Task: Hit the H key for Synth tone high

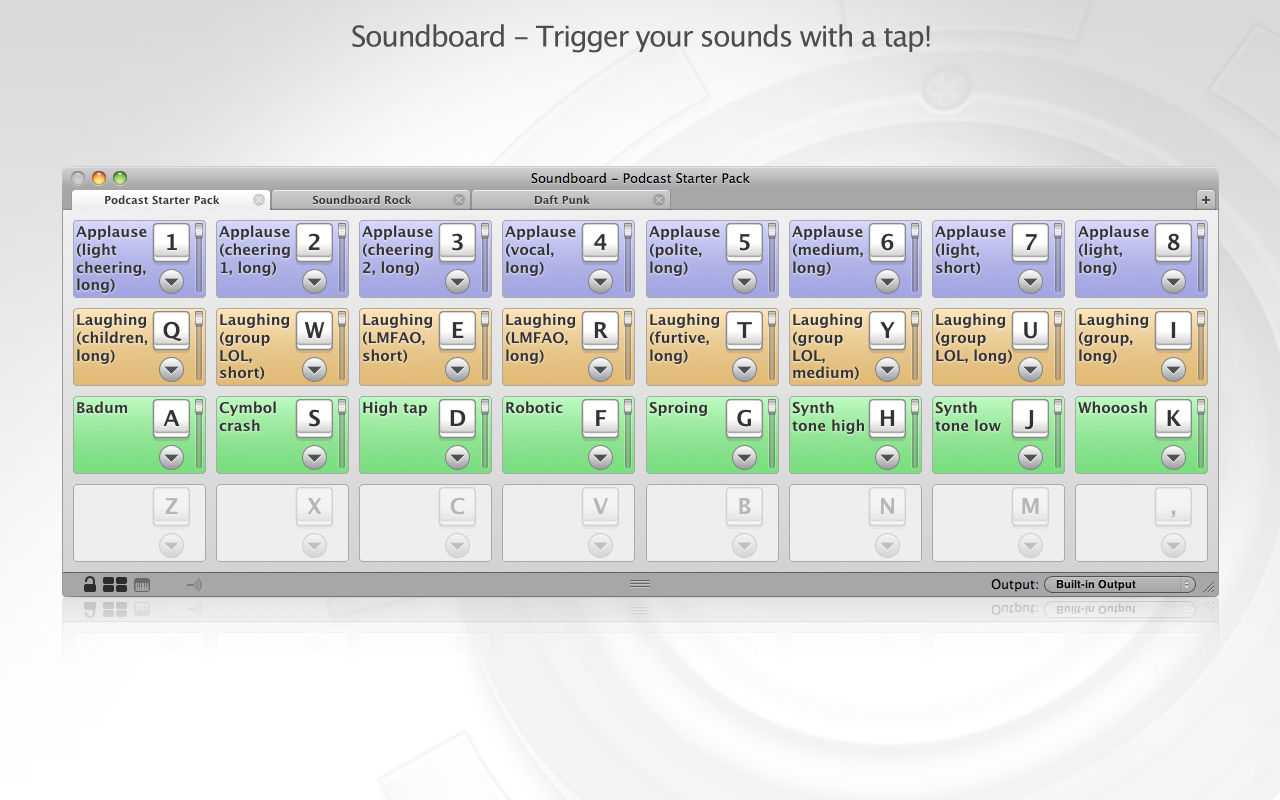Action: [x=887, y=419]
